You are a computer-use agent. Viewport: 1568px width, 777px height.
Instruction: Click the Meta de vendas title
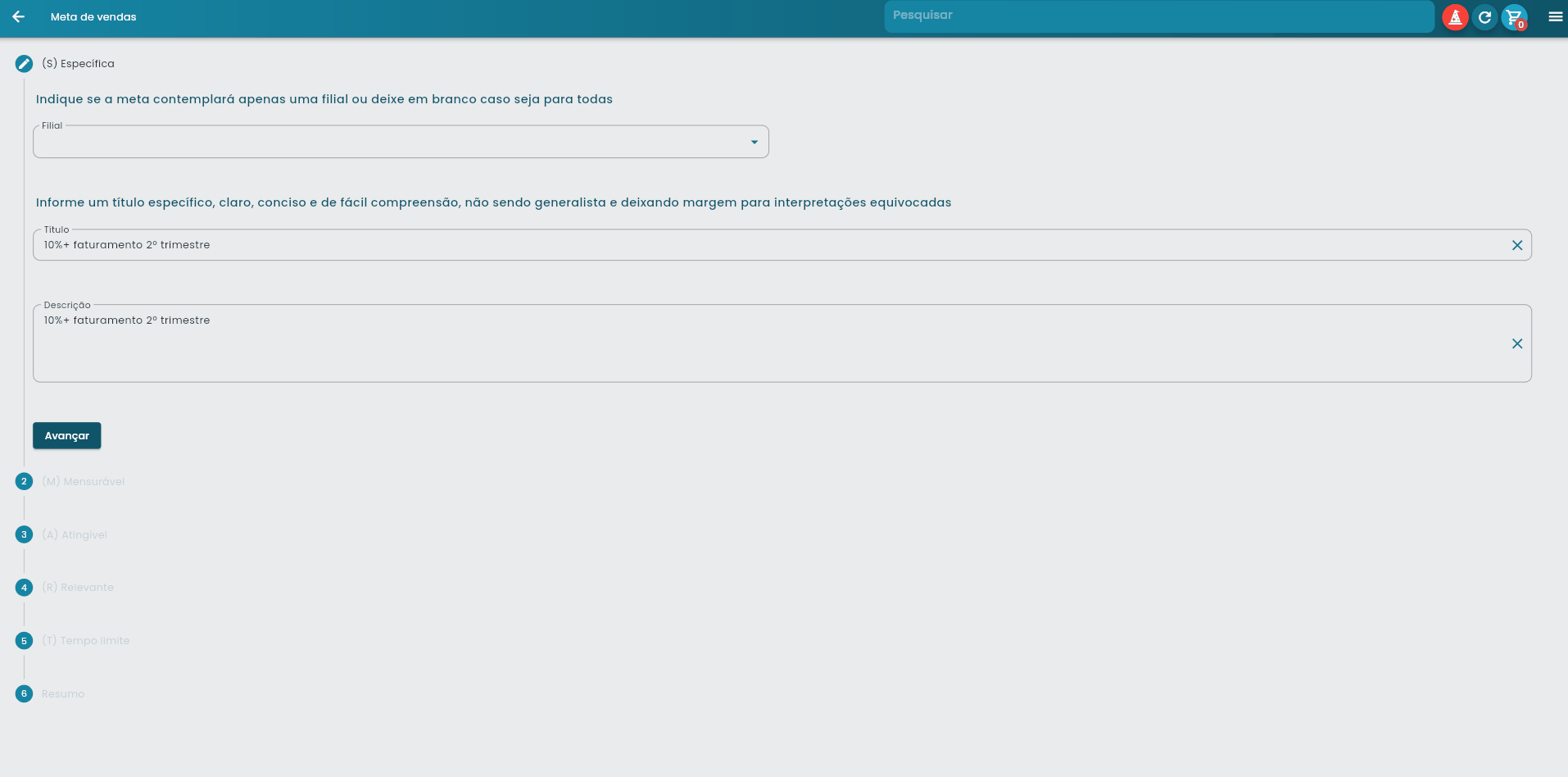(93, 16)
